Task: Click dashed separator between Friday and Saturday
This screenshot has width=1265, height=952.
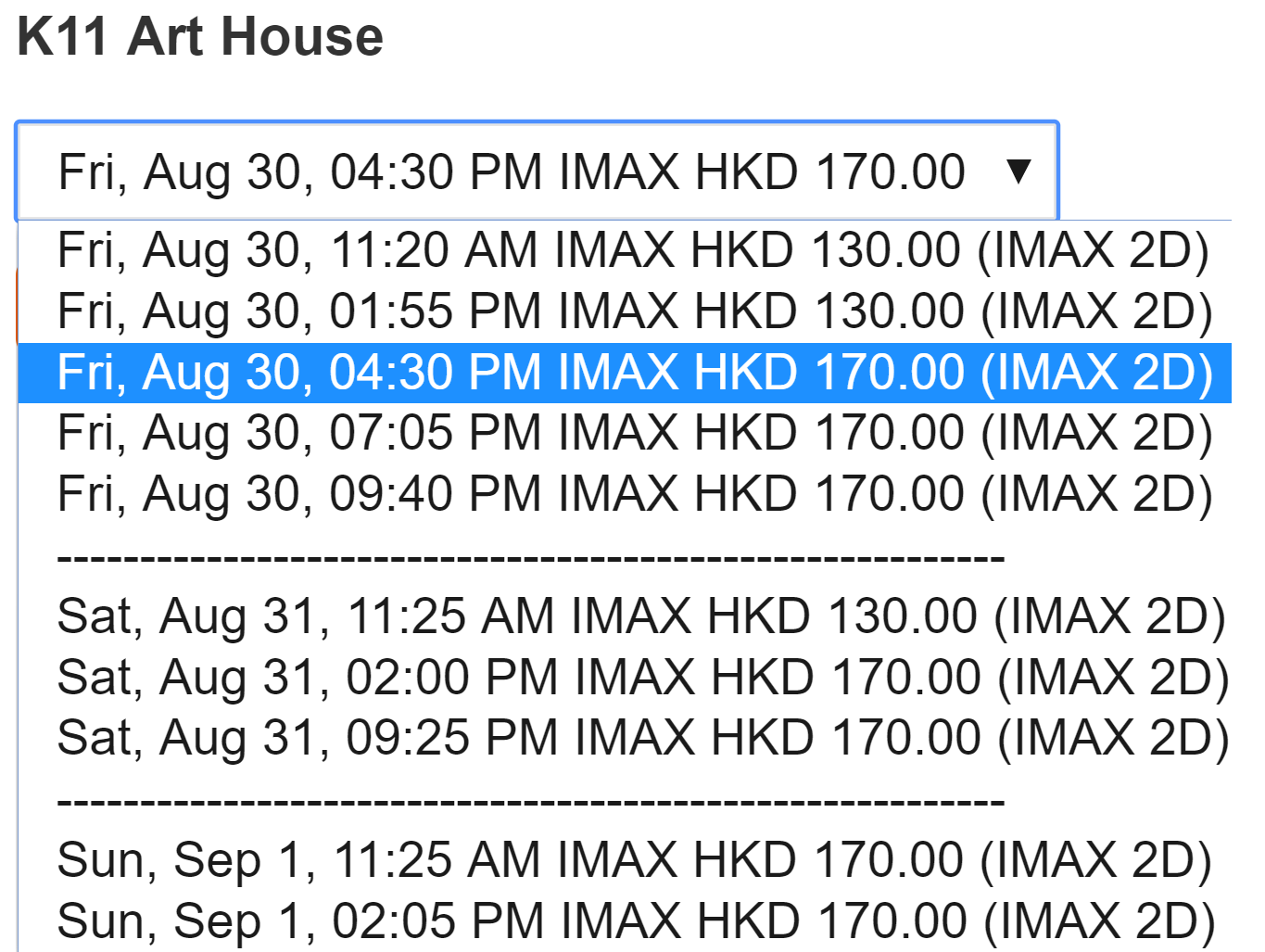Action: 531,557
